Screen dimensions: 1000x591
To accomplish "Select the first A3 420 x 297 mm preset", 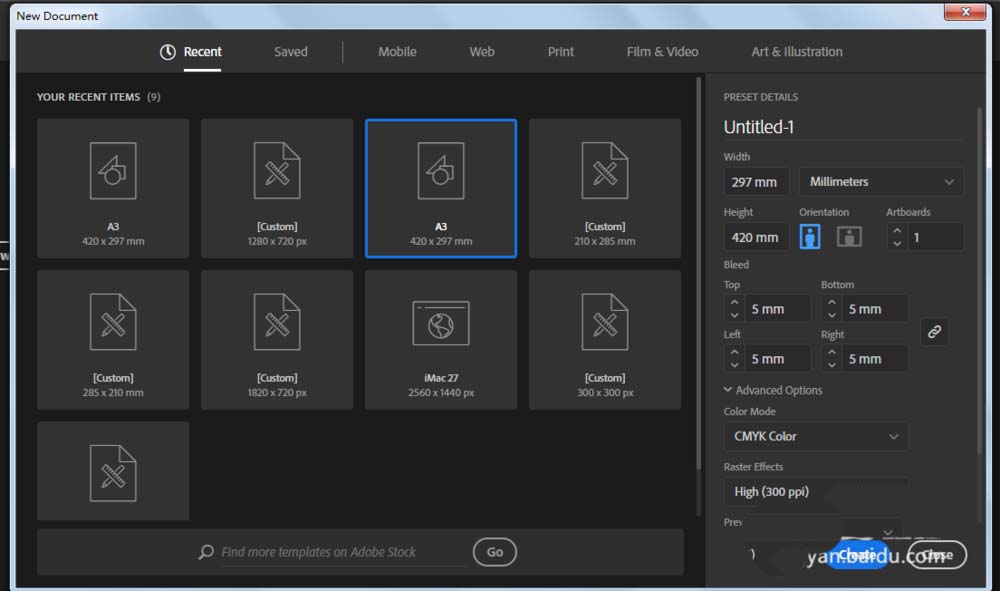I will (x=113, y=188).
